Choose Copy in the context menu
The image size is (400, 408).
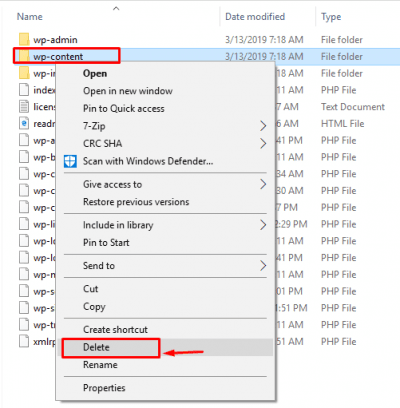(94, 307)
